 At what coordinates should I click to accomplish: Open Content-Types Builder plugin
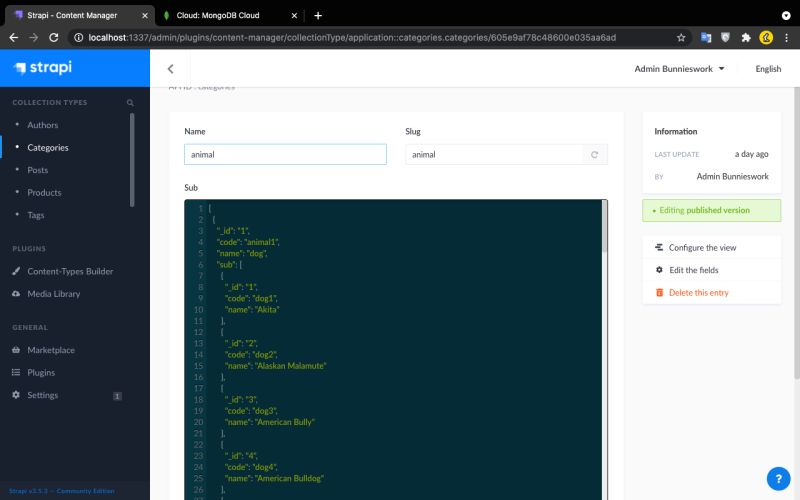[70, 271]
